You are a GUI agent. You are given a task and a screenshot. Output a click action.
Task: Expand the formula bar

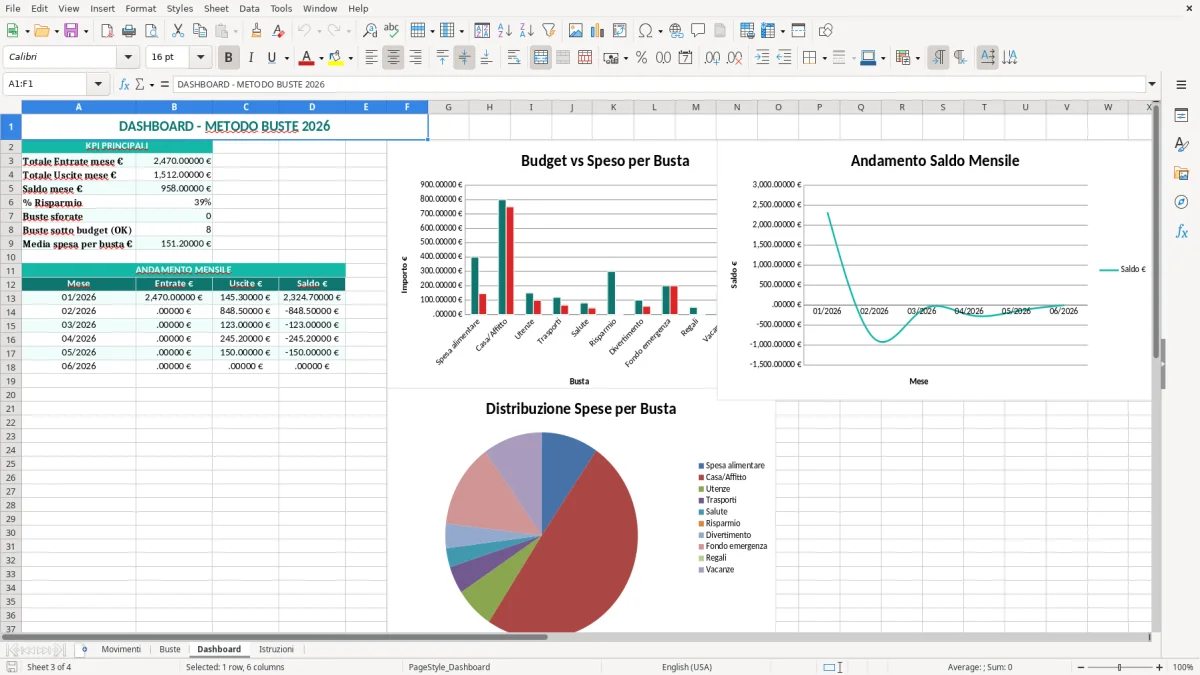click(1152, 85)
